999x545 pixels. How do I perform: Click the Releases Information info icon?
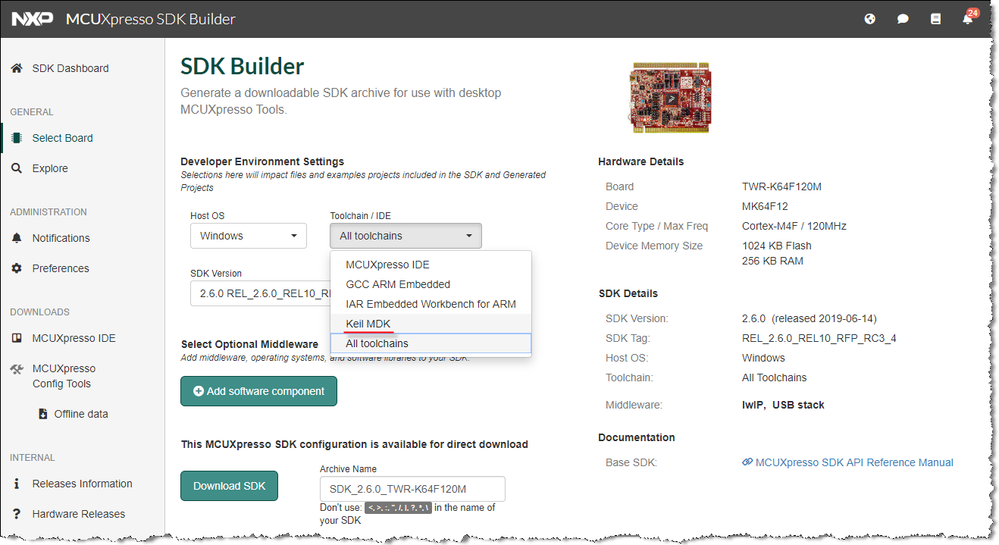click(x=17, y=484)
